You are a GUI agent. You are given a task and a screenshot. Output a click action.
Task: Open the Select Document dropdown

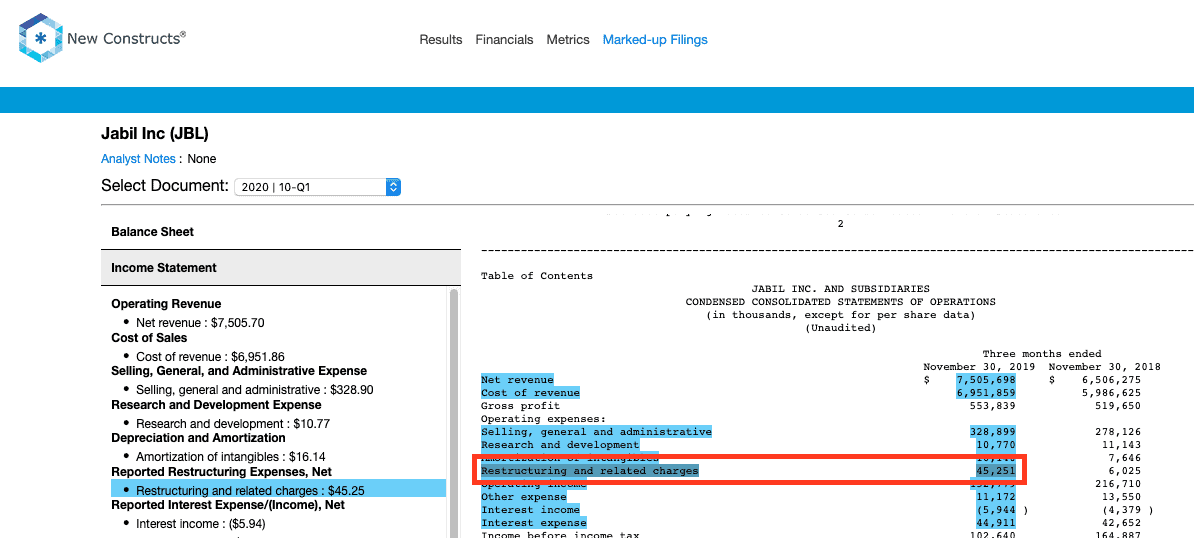pos(317,186)
